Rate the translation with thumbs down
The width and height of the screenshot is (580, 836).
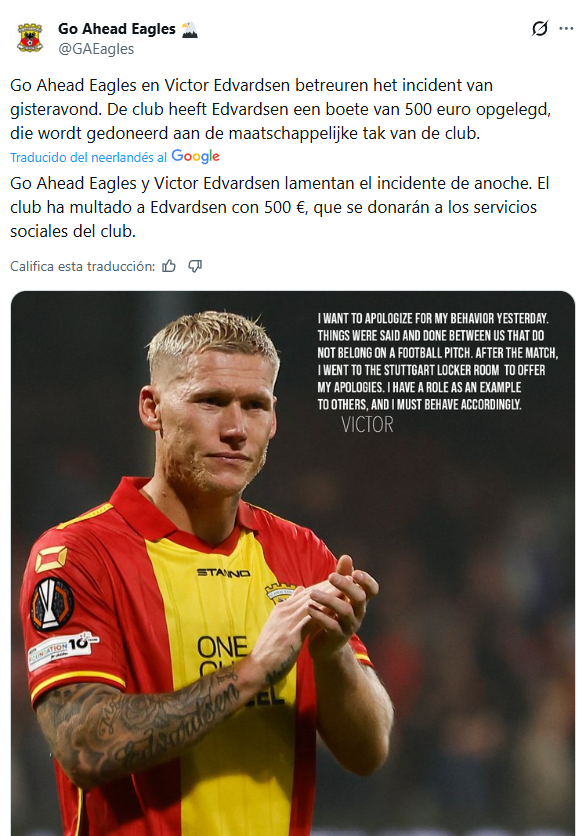(x=195, y=266)
